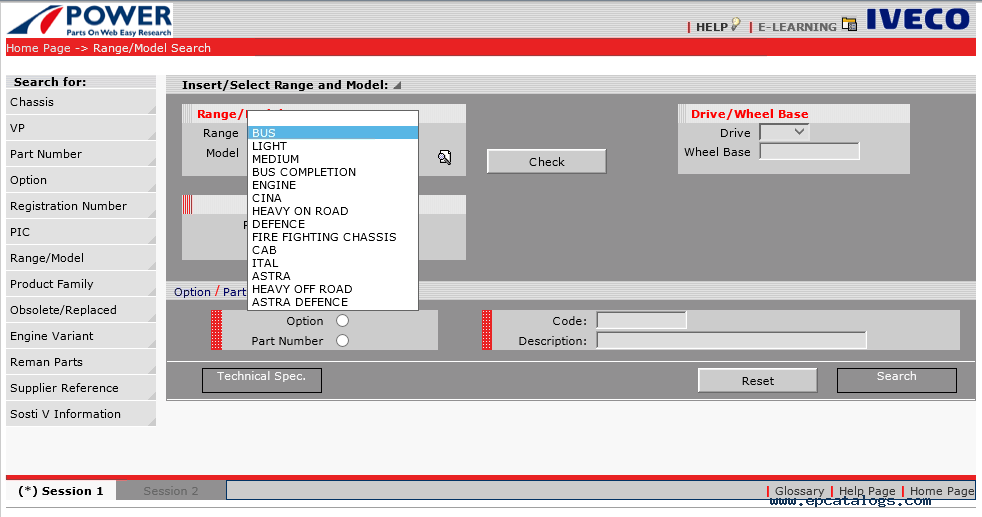The height and width of the screenshot is (517, 982).
Task: Open the sidebar Option search
Action: coord(81,180)
